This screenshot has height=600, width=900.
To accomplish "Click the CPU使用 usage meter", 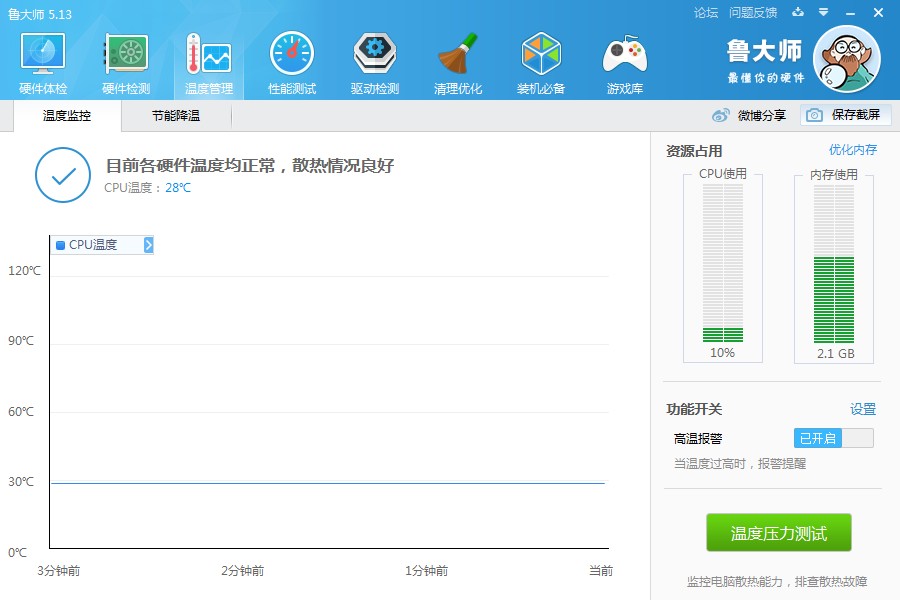I will pyautogui.click(x=723, y=265).
